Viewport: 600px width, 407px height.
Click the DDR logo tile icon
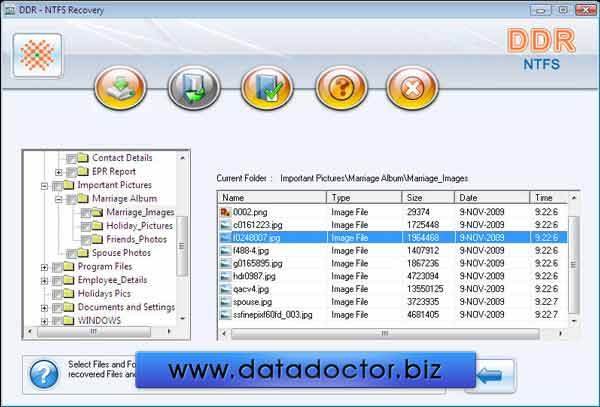38,55
